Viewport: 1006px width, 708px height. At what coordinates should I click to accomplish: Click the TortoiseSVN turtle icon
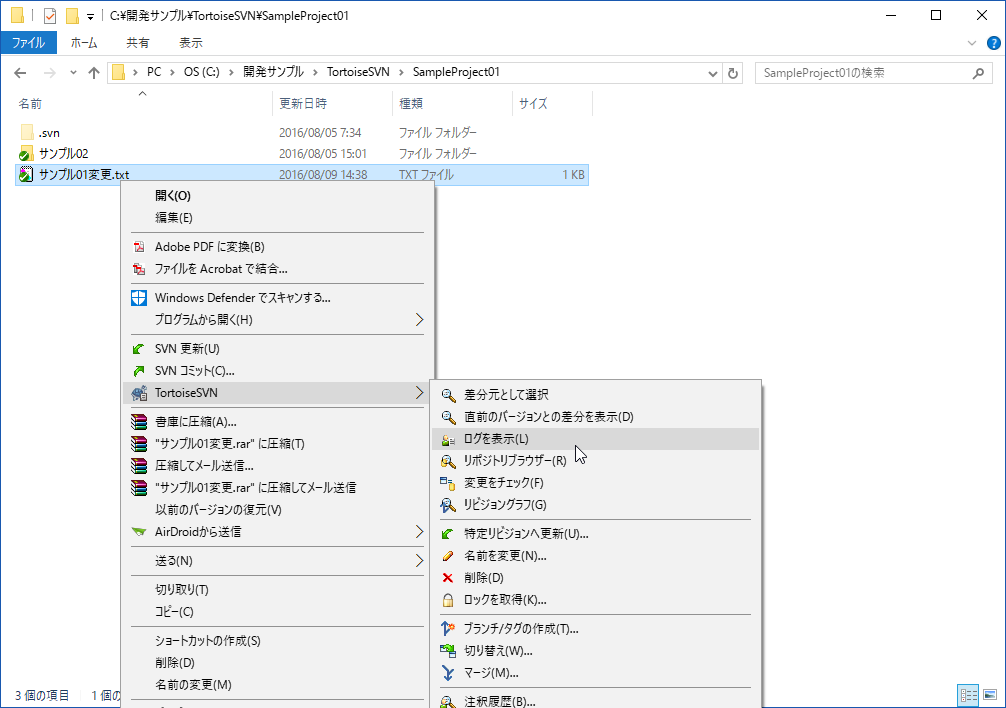pos(139,393)
